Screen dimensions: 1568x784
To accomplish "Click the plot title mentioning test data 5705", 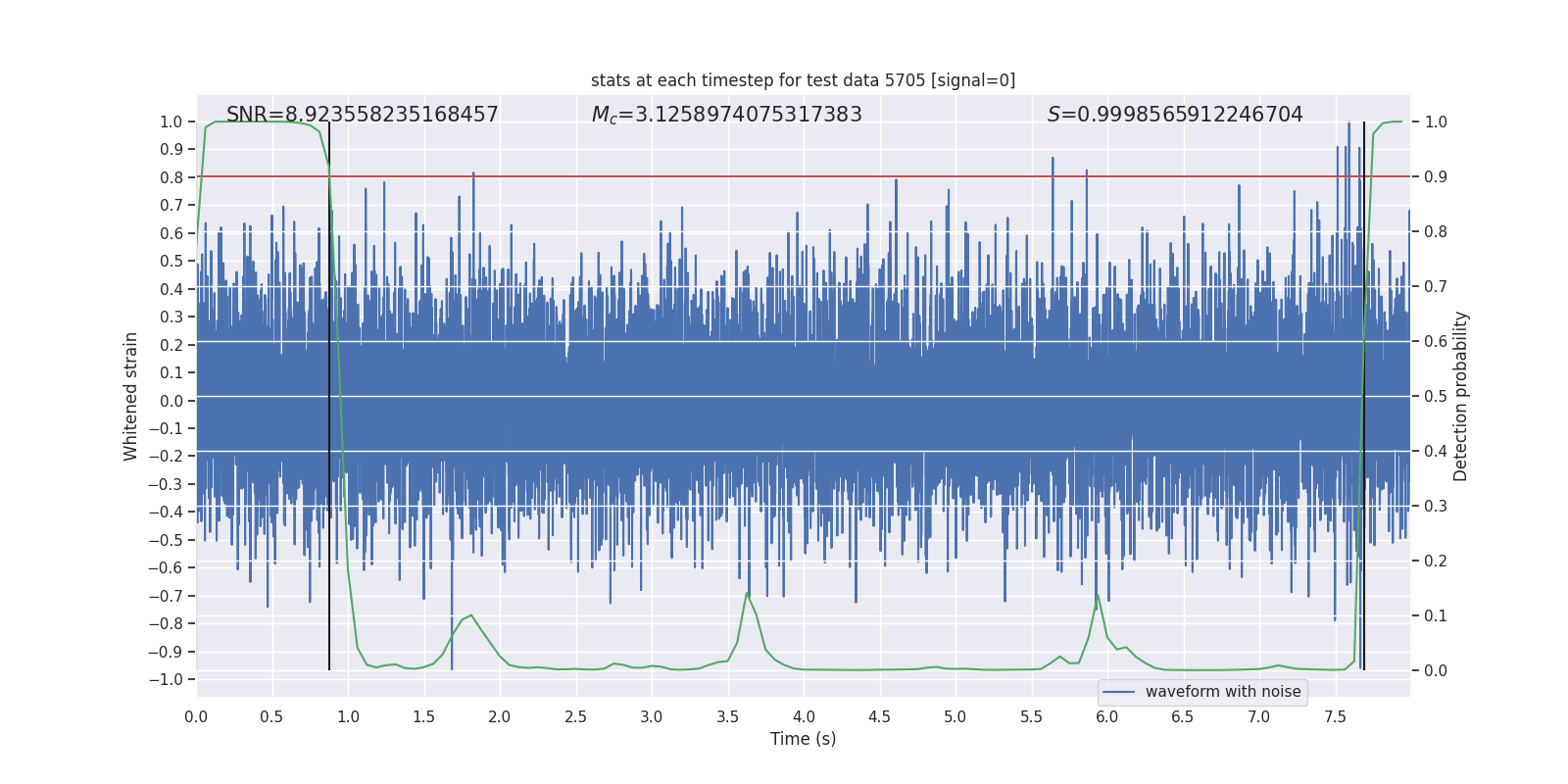I will [803, 80].
